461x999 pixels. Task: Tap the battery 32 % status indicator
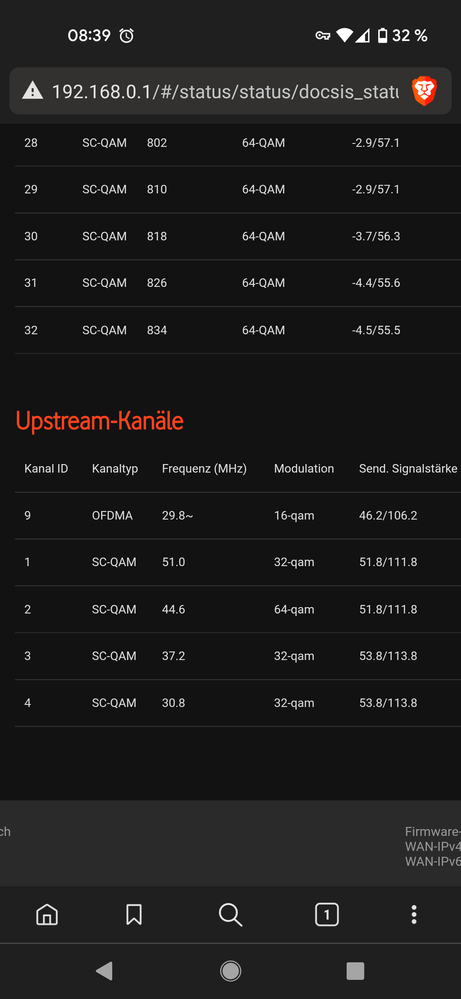click(x=402, y=36)
